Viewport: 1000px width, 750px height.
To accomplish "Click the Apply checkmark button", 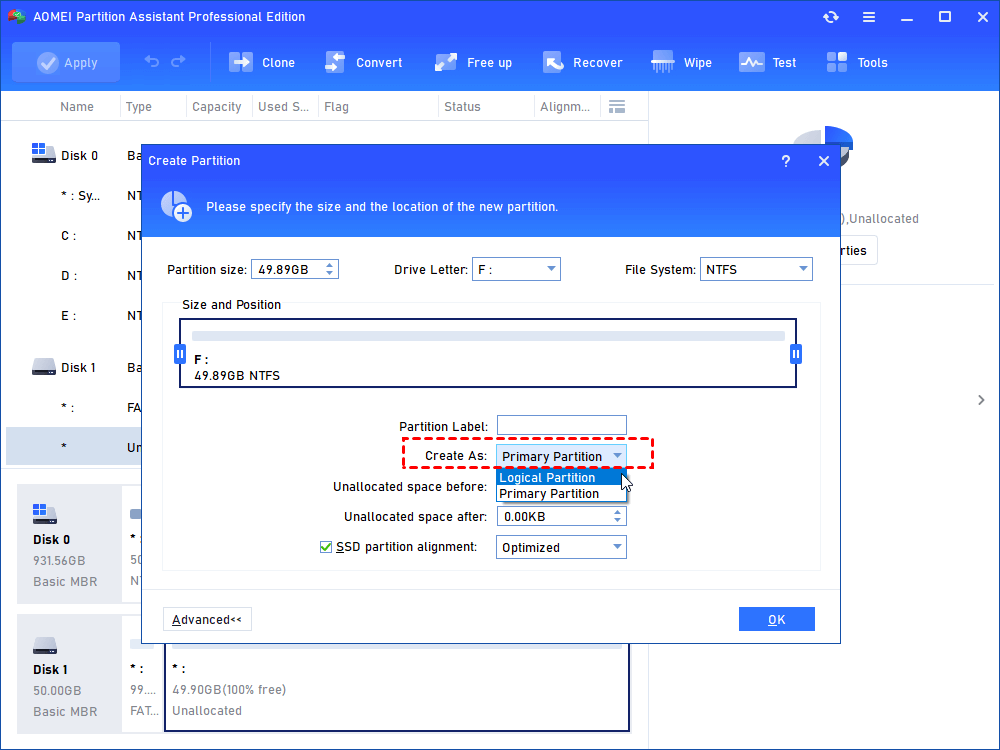I will tap(66, 62).
